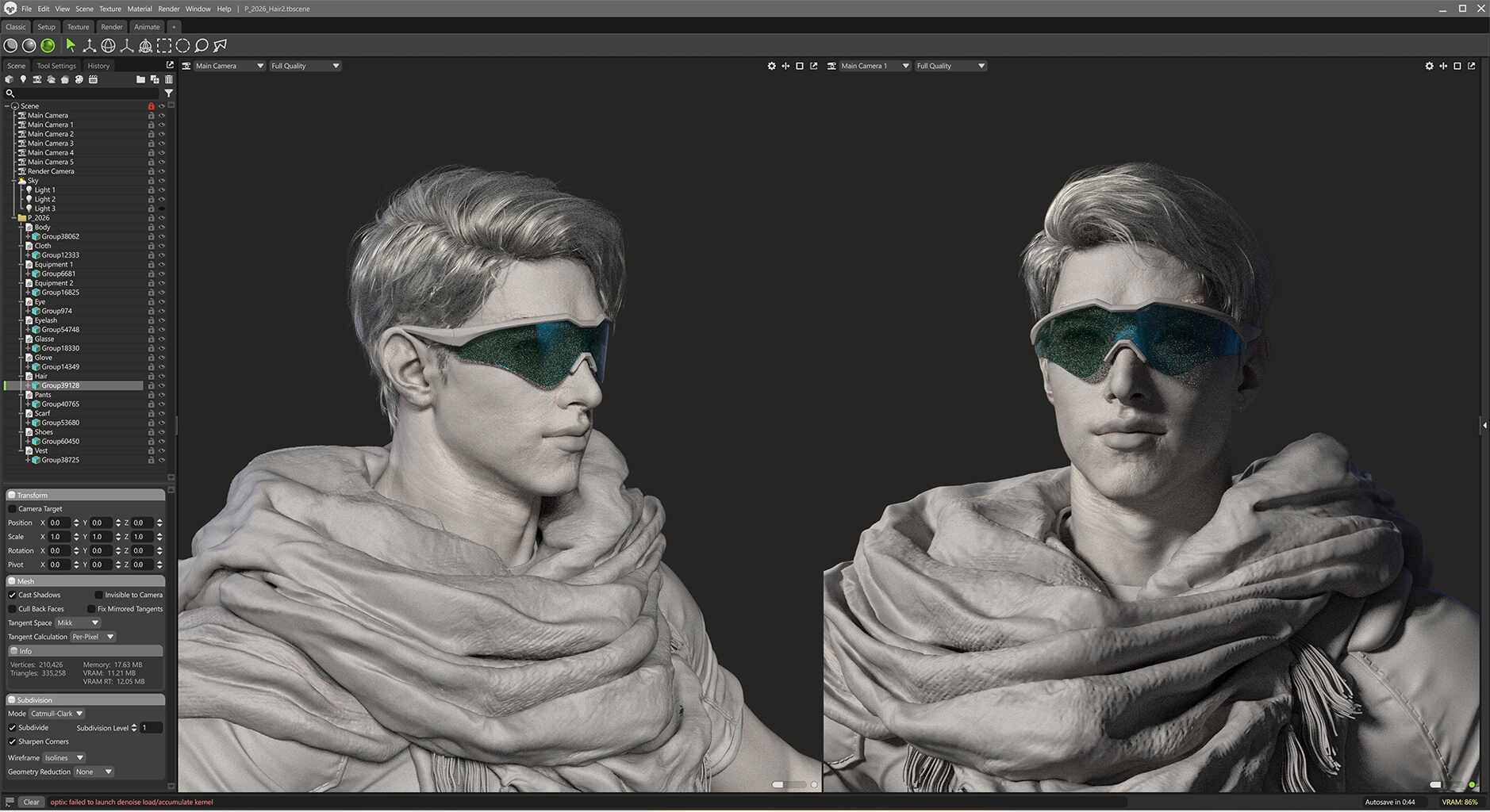Open the File menu
Image resolution: width=1490 pixels, height=812 pixels.
click(x=26, y=9)
